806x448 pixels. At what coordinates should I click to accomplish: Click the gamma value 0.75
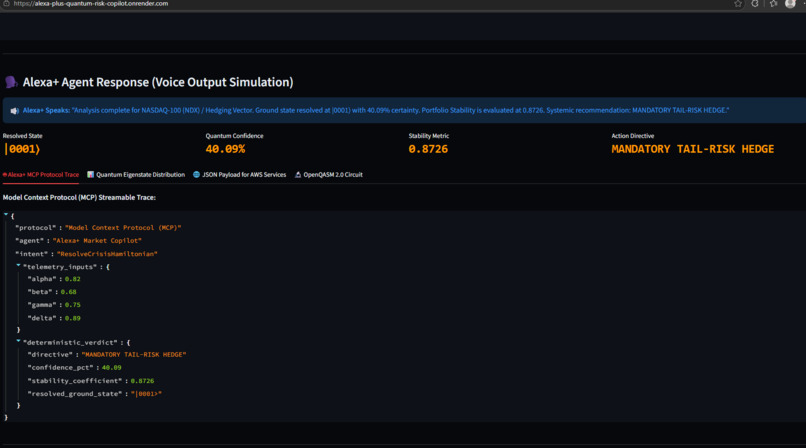click(x=72, y=305)
